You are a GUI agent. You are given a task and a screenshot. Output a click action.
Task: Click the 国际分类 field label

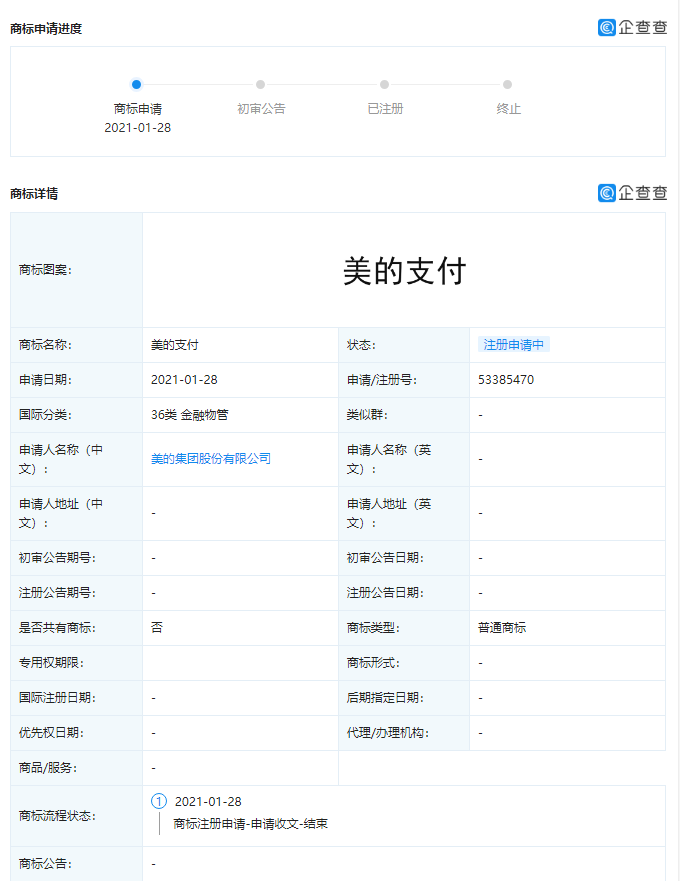(x=46, y=415)
